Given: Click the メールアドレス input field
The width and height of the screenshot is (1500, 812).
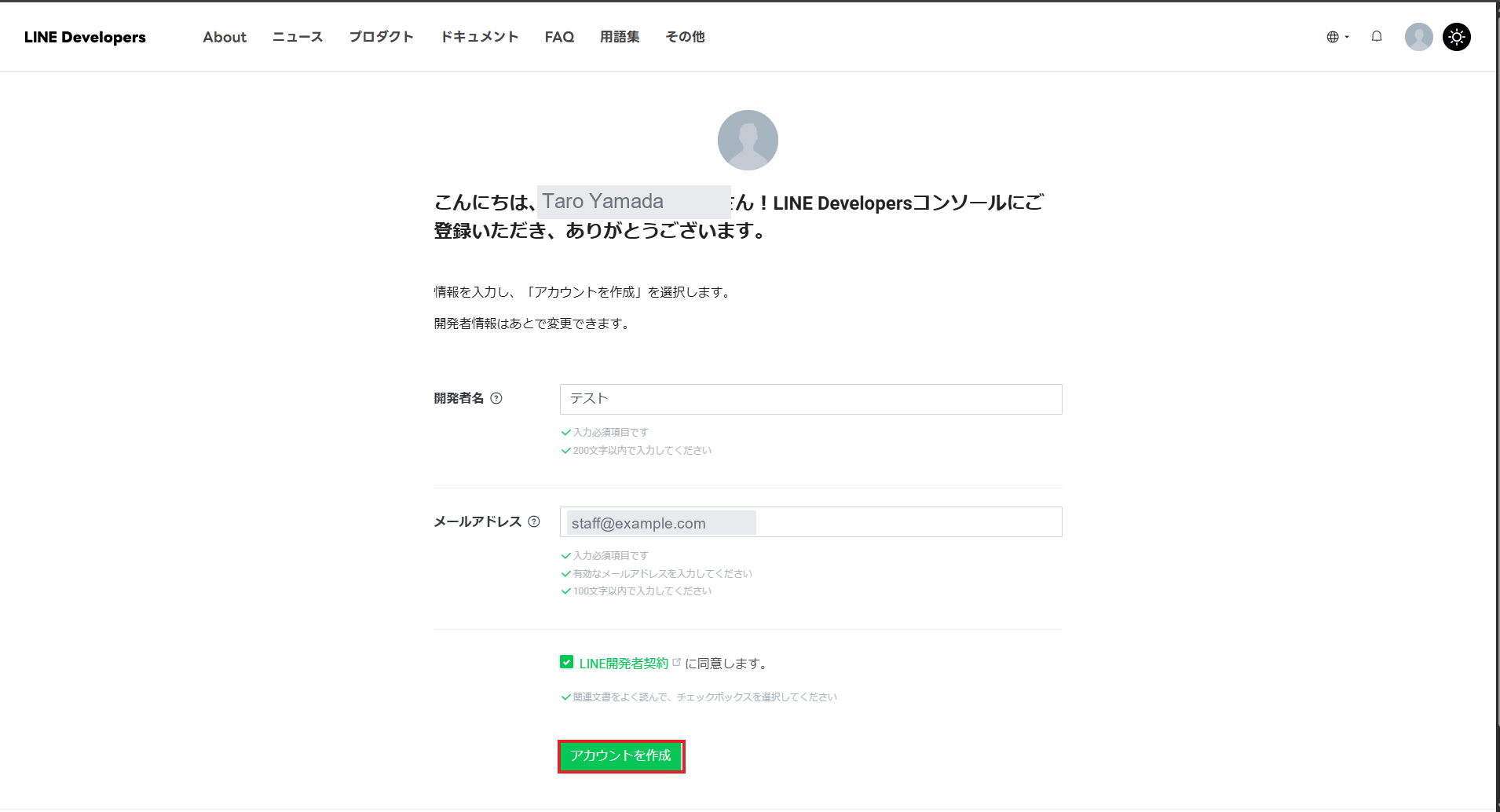Looking at the screenshot, I should coord(810,522).
